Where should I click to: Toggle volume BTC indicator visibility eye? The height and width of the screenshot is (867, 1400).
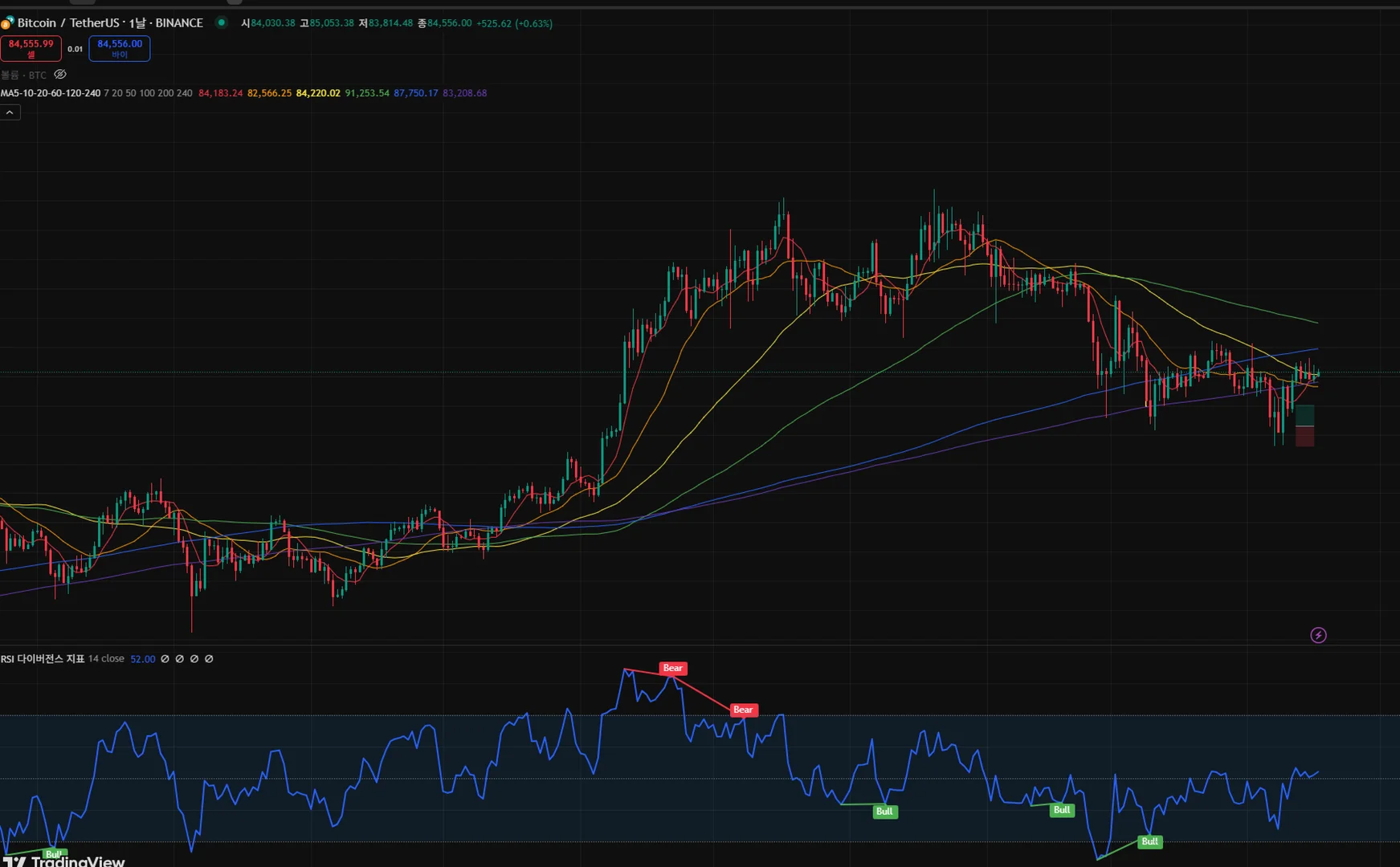click(x=60, y=75)
